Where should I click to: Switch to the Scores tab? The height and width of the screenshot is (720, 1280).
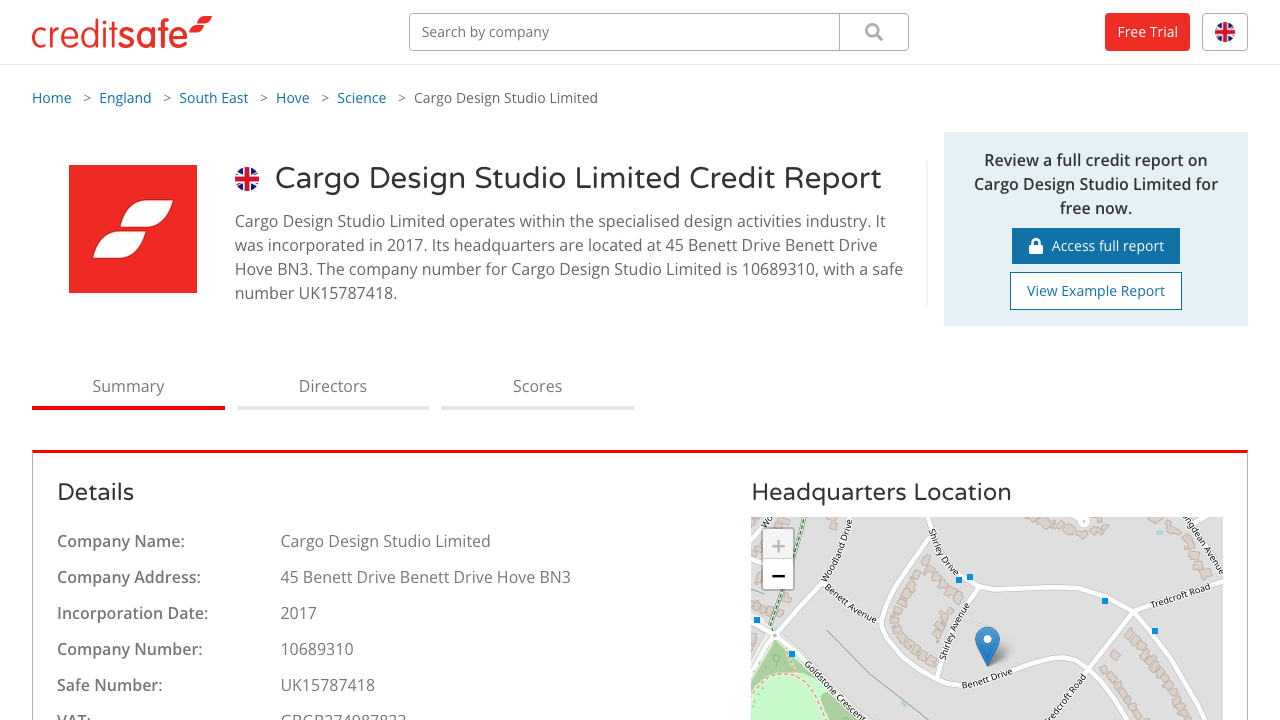coord(537,386)
